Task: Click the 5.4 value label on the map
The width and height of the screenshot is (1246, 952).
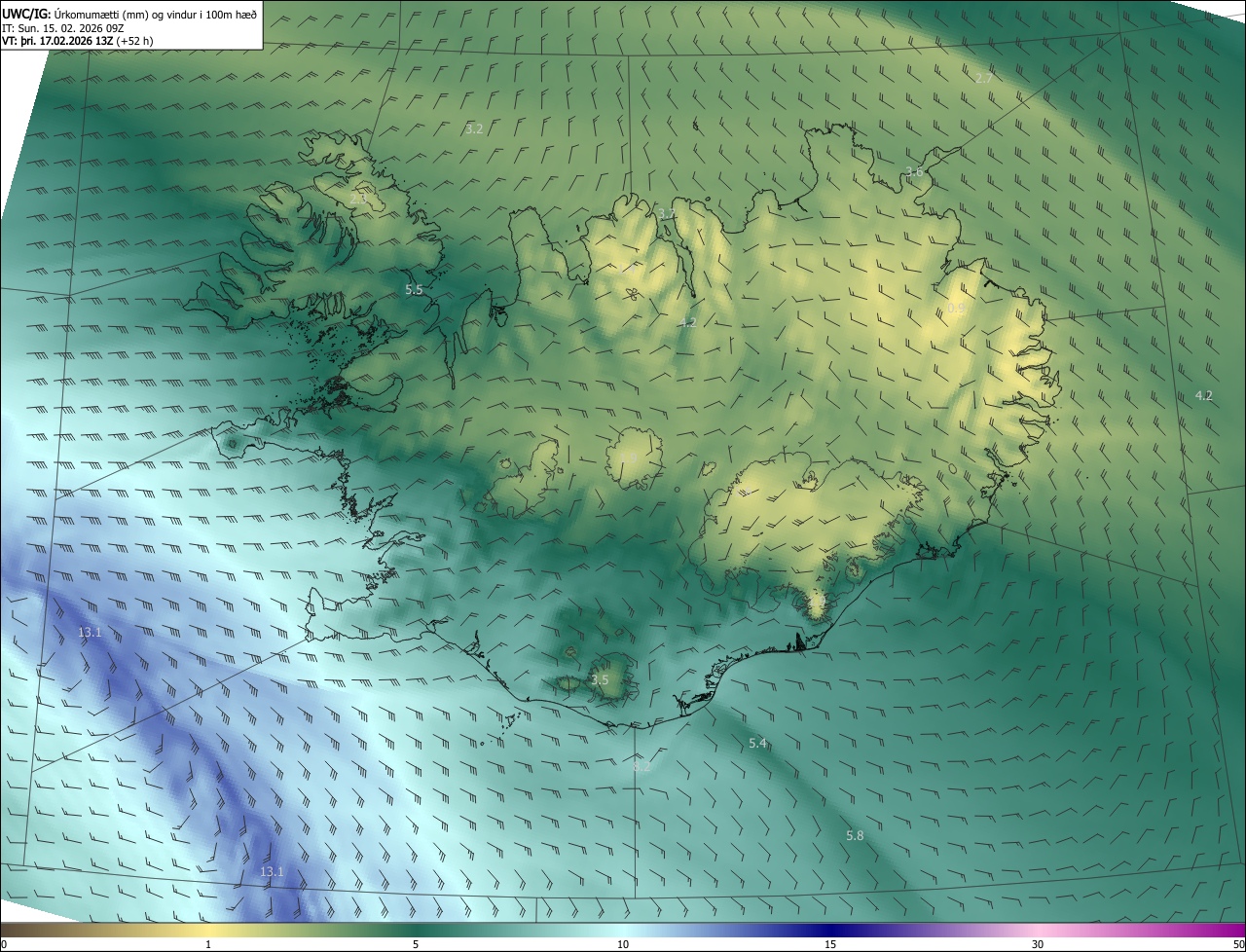Action: click(757, 743)
